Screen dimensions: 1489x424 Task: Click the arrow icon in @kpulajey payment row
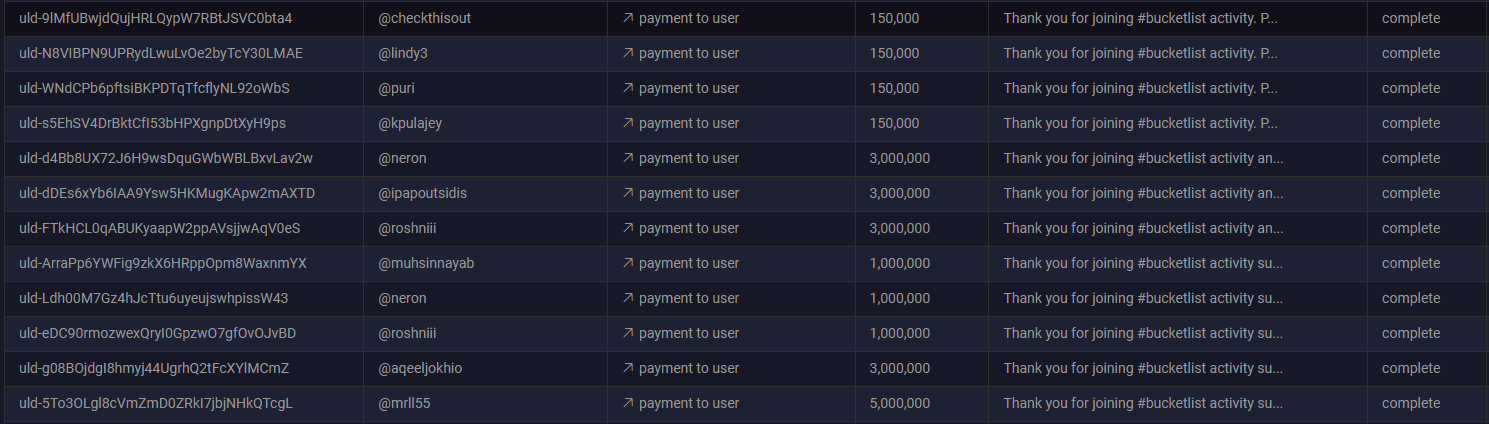628,123
